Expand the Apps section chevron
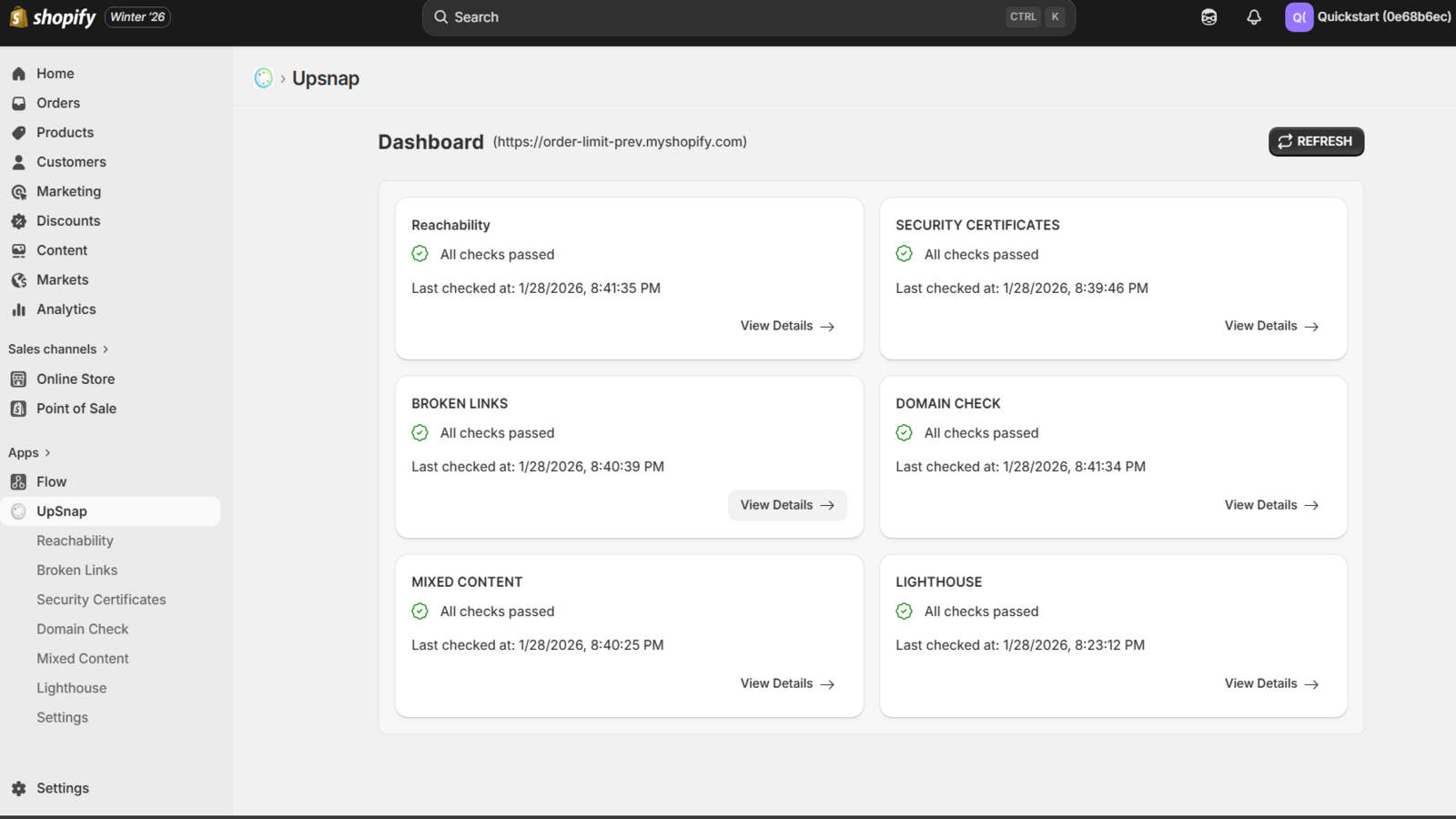This screenshot has width=1456, height=819. 47,453
